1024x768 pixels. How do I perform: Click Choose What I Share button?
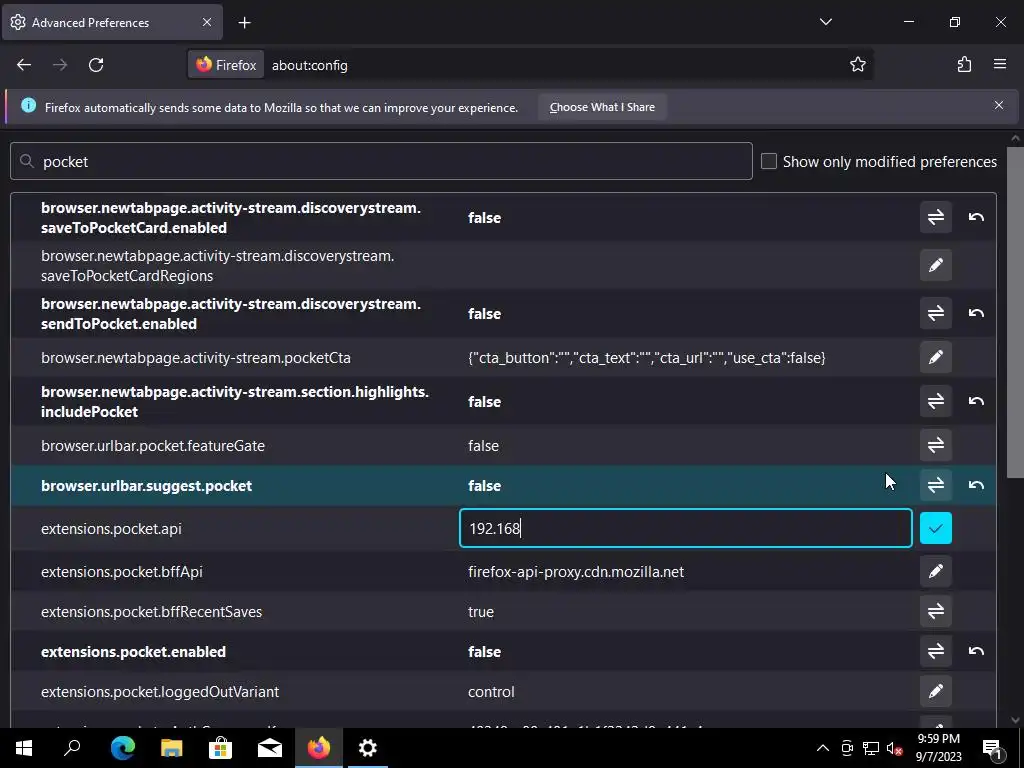pyautogui.click(x=602, y=107)
